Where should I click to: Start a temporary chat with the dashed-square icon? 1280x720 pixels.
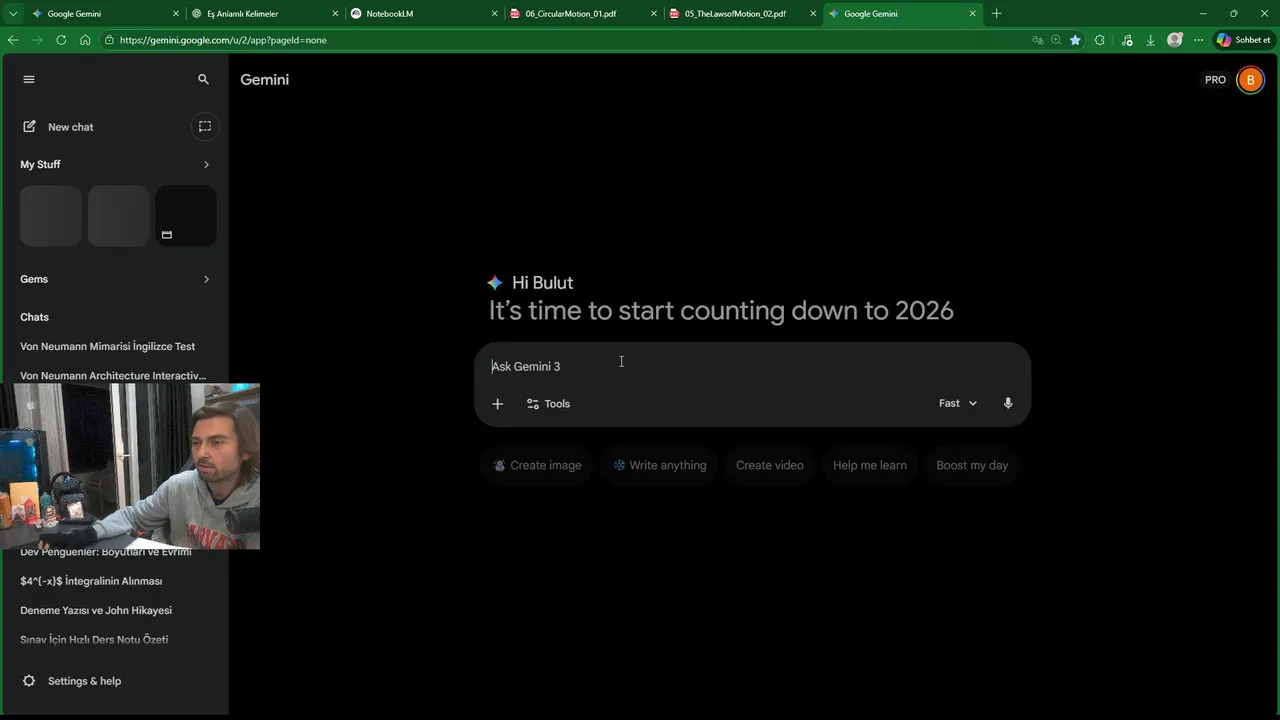tap(205, 126)
